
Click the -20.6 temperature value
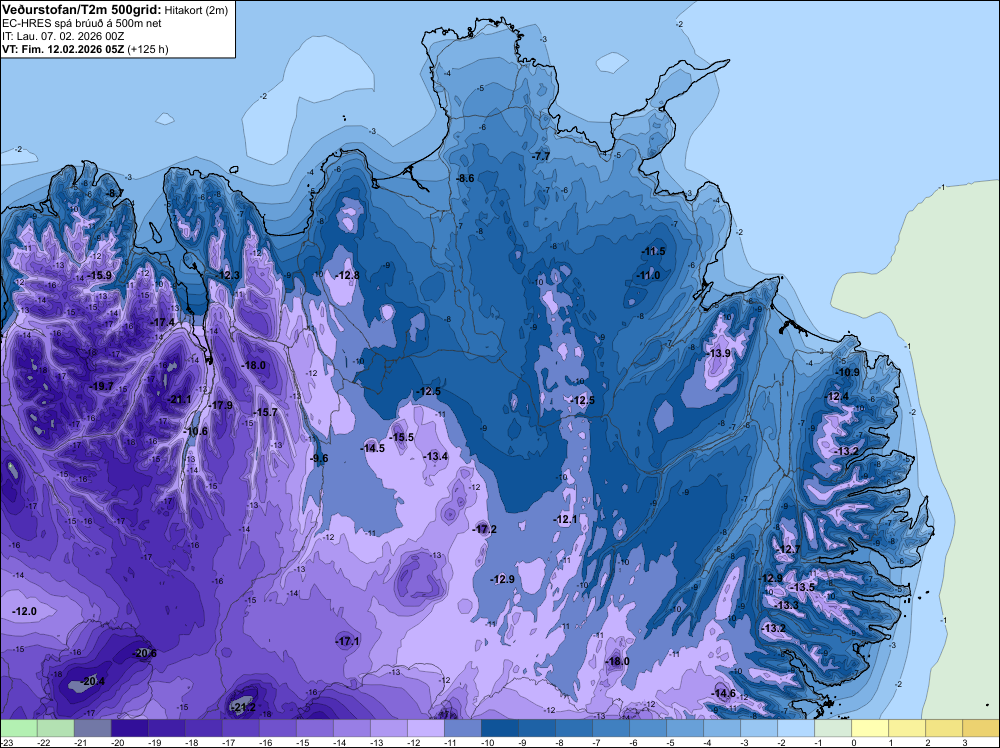[x=143, y=654]
